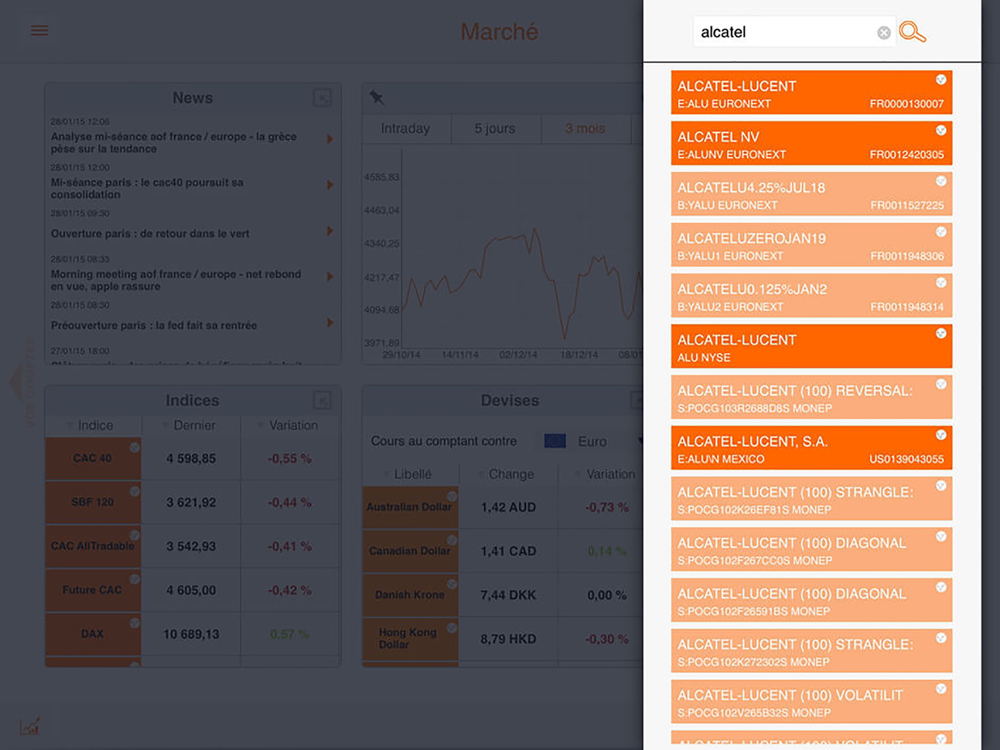The height and width of the screenshot is (750, 1000).
Task: Open the left side panel arrow
Action: pyautogui.click(x=15, y=381)
